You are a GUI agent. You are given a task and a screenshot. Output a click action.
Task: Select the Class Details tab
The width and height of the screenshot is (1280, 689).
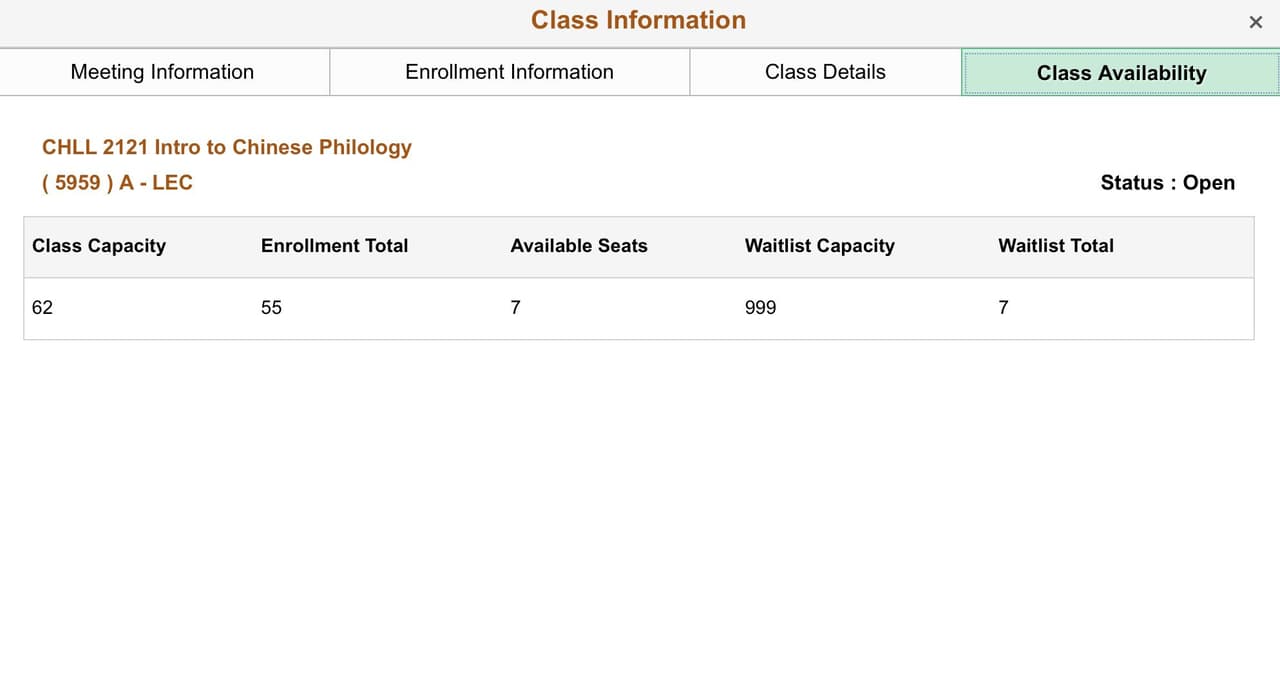(x=825, y=71)
